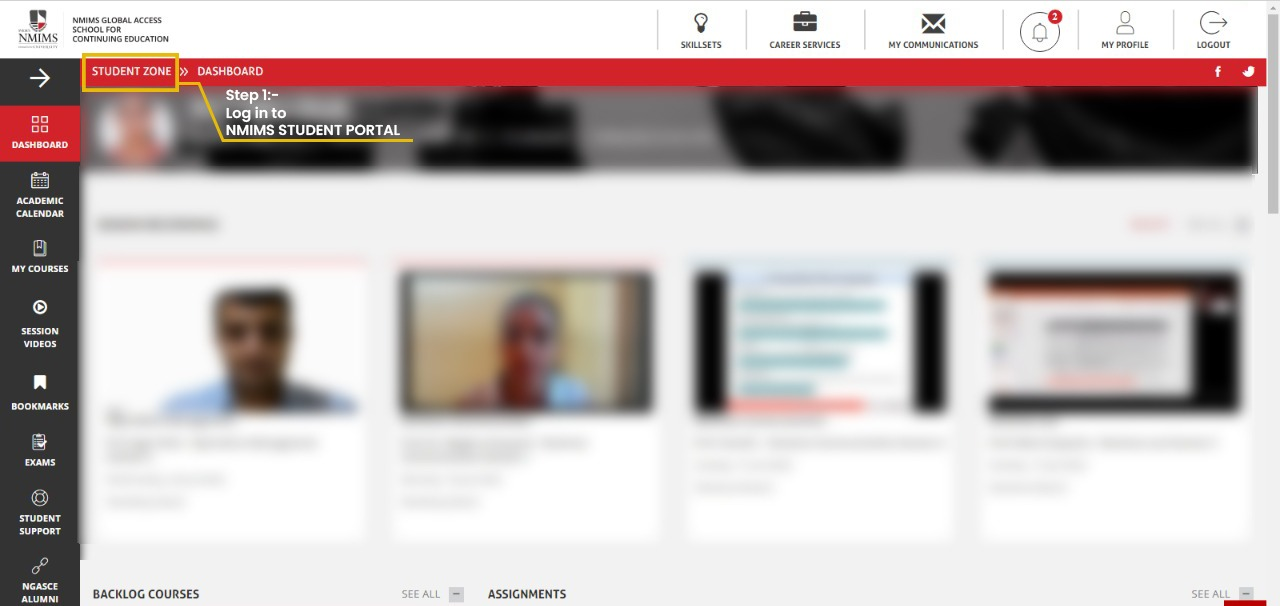Click the Backlog Courses heading
Screen dimensions: 1280x606
tap(146, 594)
